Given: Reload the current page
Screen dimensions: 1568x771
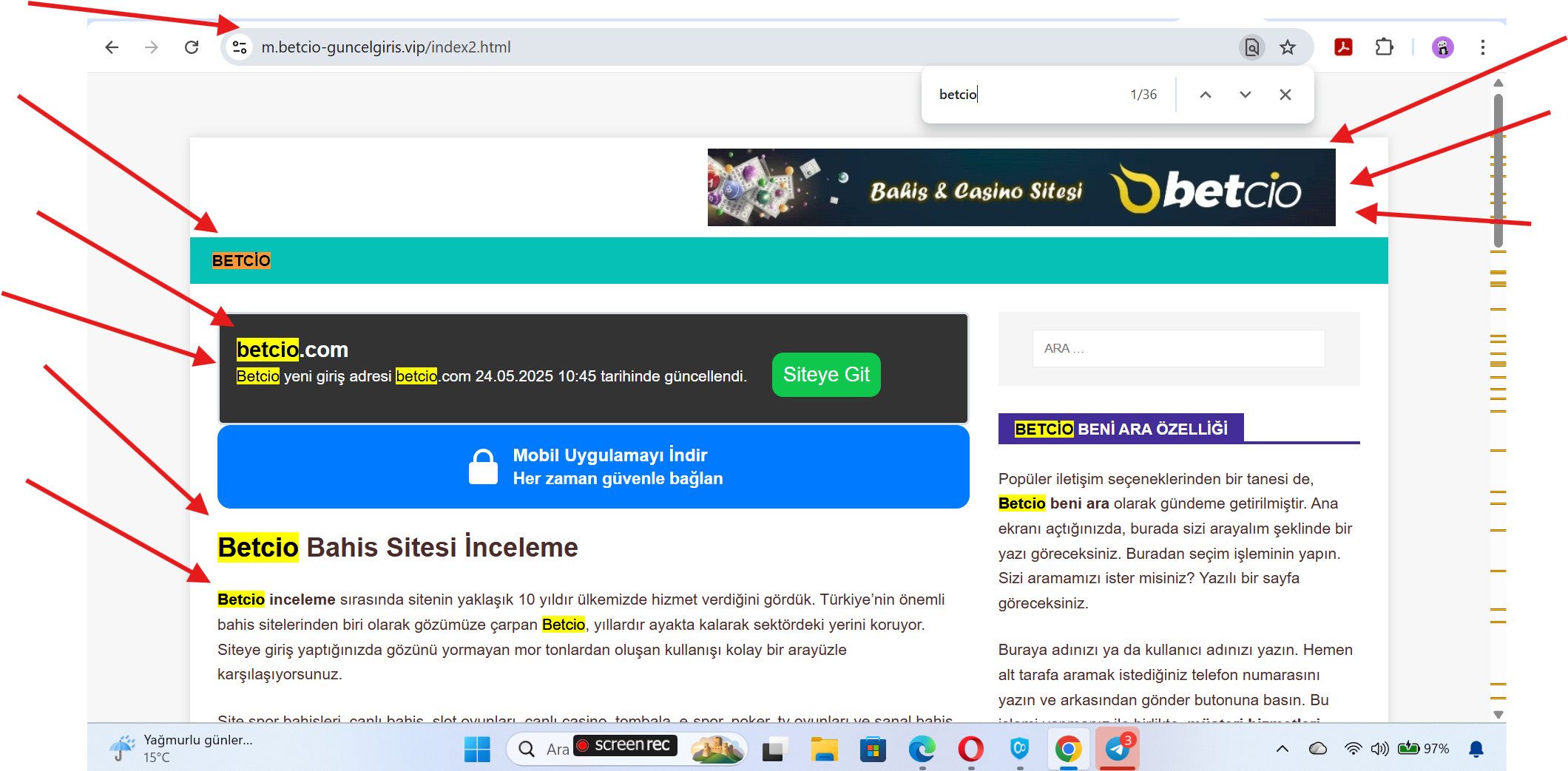Looking at the screenshot, I should (192, 47).
